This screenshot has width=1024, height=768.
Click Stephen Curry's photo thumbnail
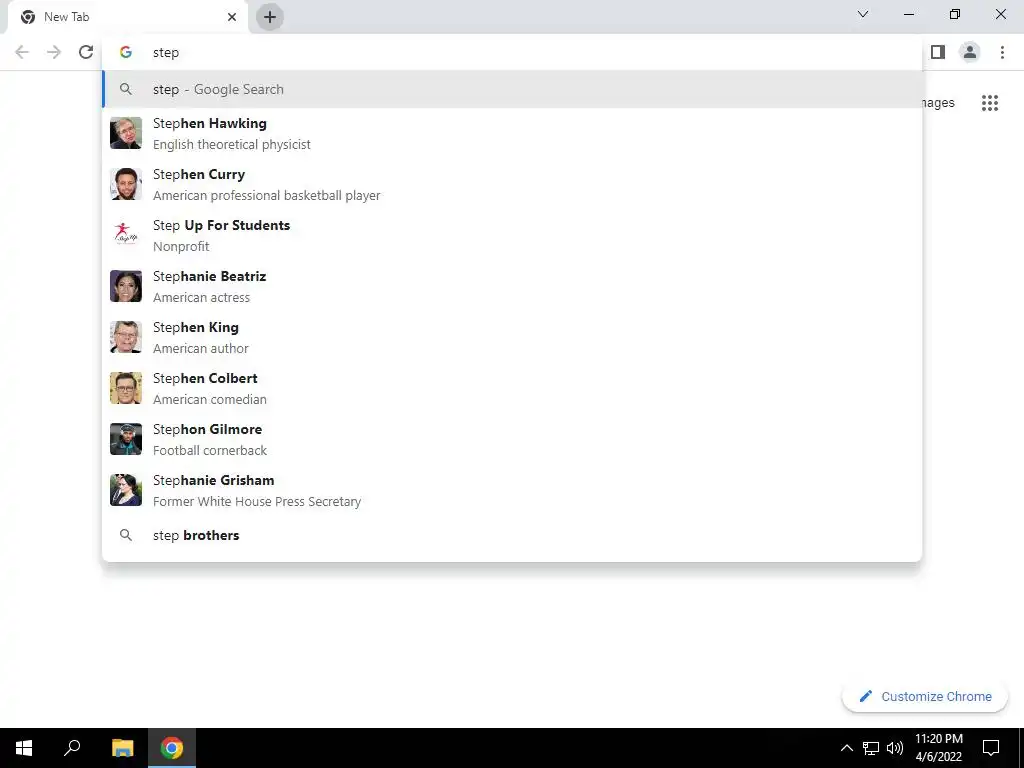coord(126,184)
